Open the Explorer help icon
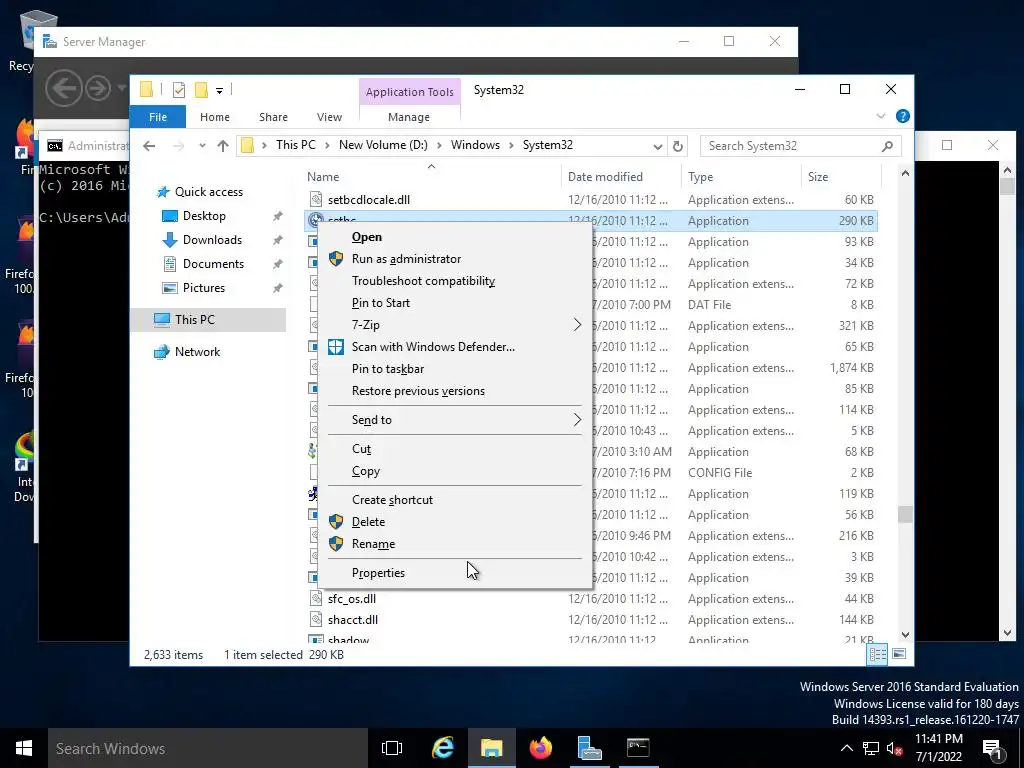Screen dimensions: 1024x768 (903, 116)
